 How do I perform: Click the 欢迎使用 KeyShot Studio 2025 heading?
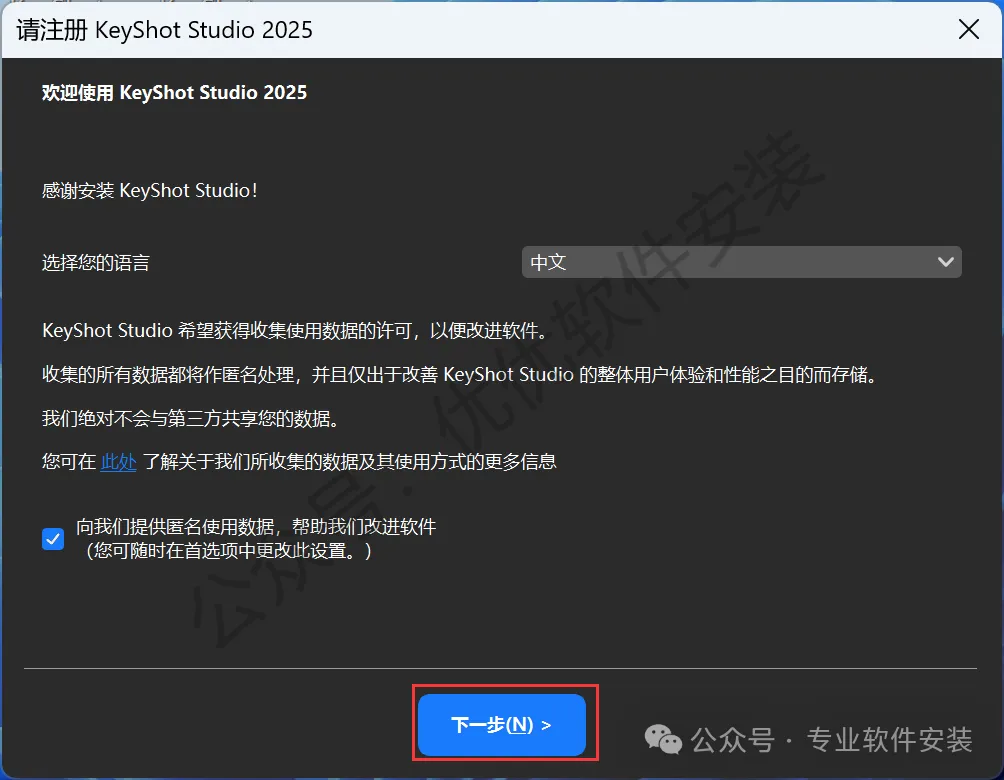point(174,93)
